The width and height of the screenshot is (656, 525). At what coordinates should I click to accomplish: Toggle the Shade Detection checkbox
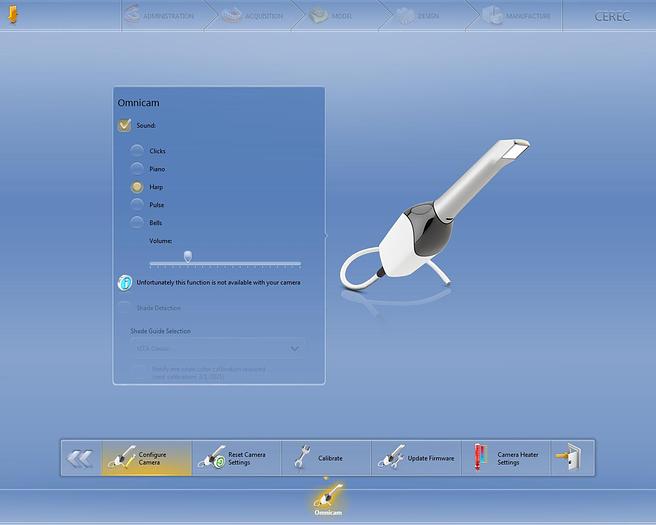124,308
